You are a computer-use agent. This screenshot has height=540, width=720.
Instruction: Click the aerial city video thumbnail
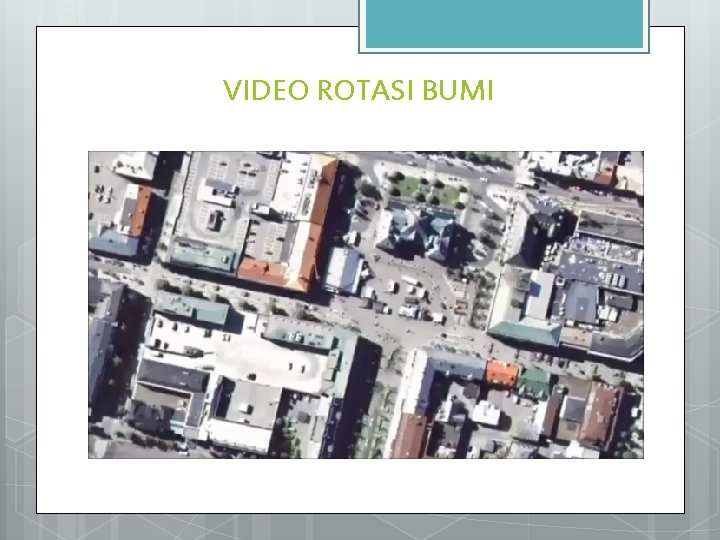[x=366, y=305]
